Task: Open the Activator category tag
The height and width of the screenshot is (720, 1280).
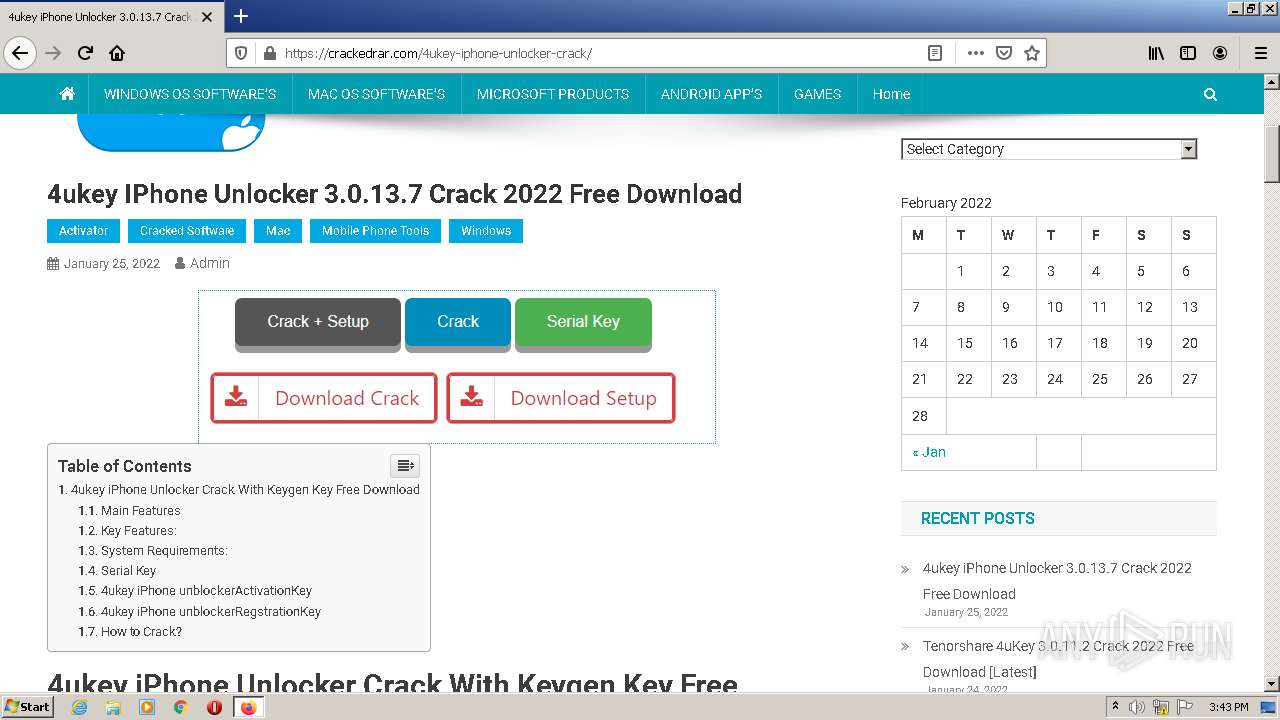Action: click(84, 231)
